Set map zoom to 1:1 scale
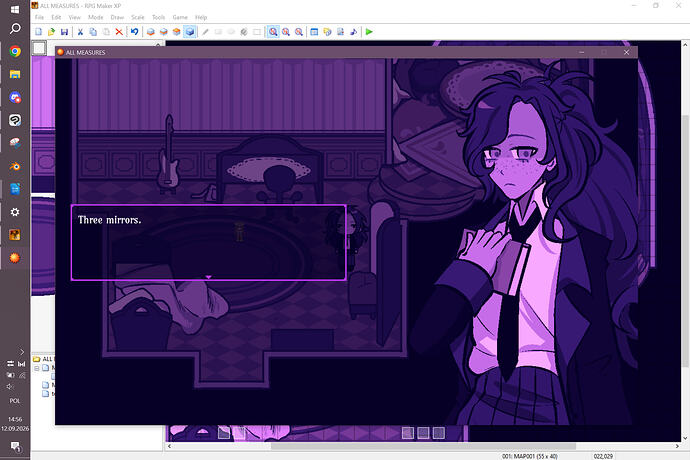 point(273,32)
